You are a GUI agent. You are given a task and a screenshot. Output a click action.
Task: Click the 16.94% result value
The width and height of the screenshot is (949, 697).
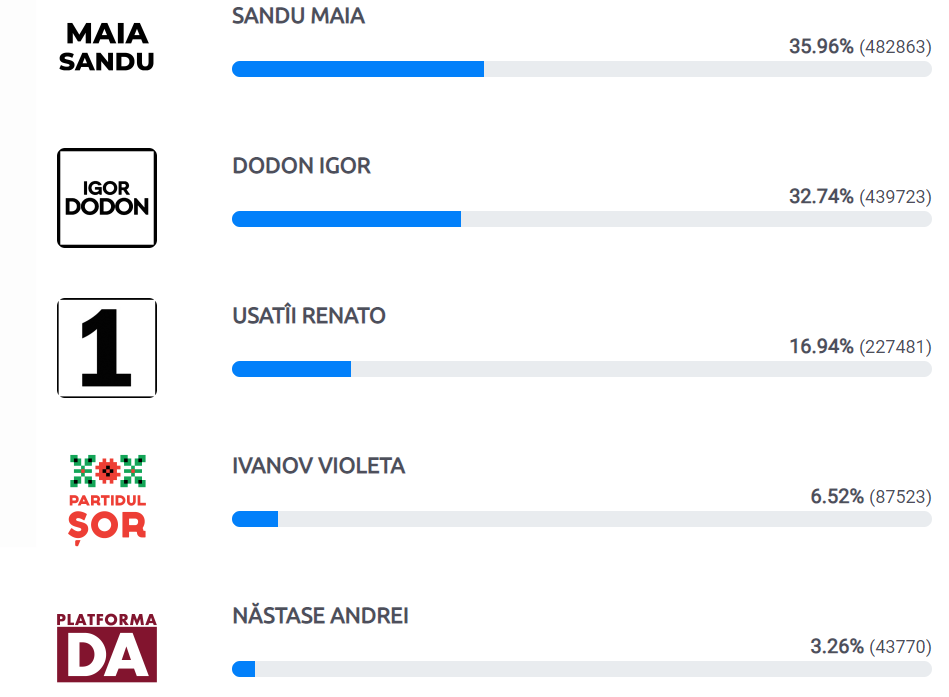821,347
